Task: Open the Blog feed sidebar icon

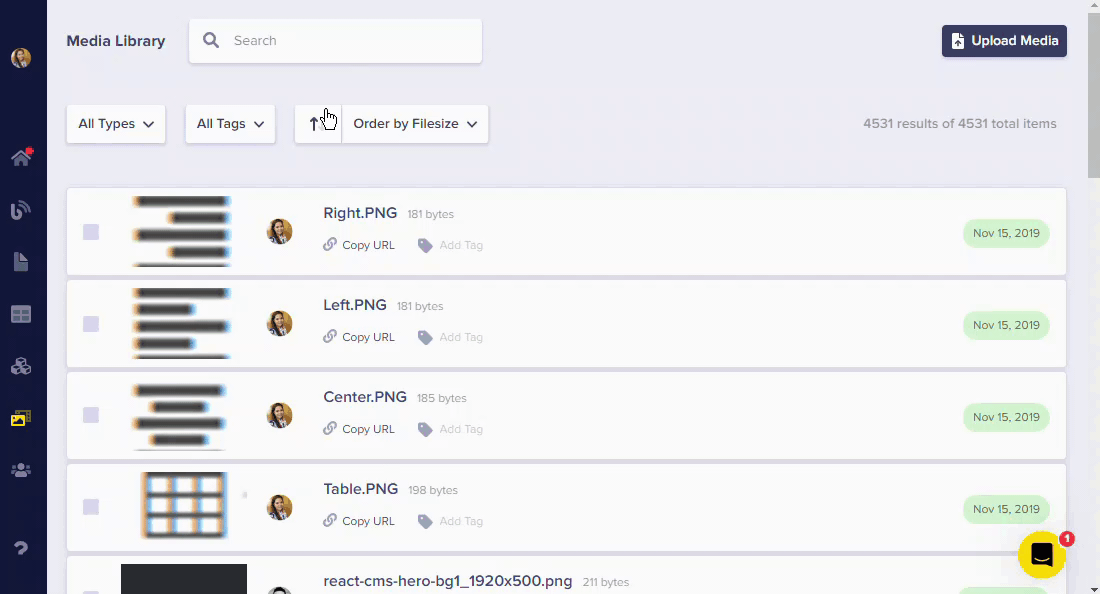Action: (x=21, y=210)
